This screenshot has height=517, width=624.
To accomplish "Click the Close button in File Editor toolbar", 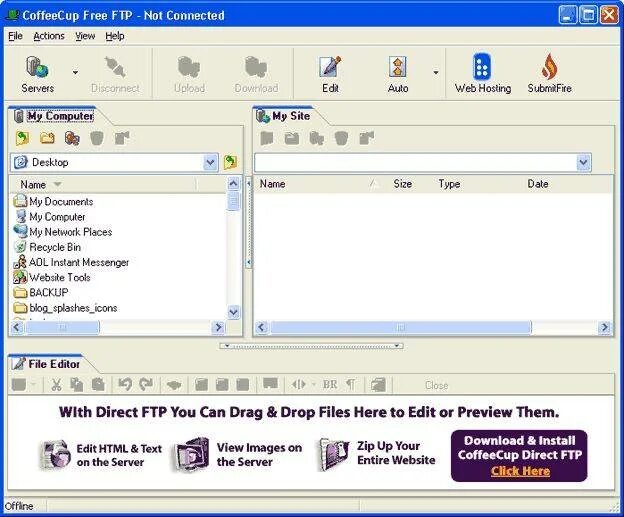I will pyautogui.click(x=436, y=385).
